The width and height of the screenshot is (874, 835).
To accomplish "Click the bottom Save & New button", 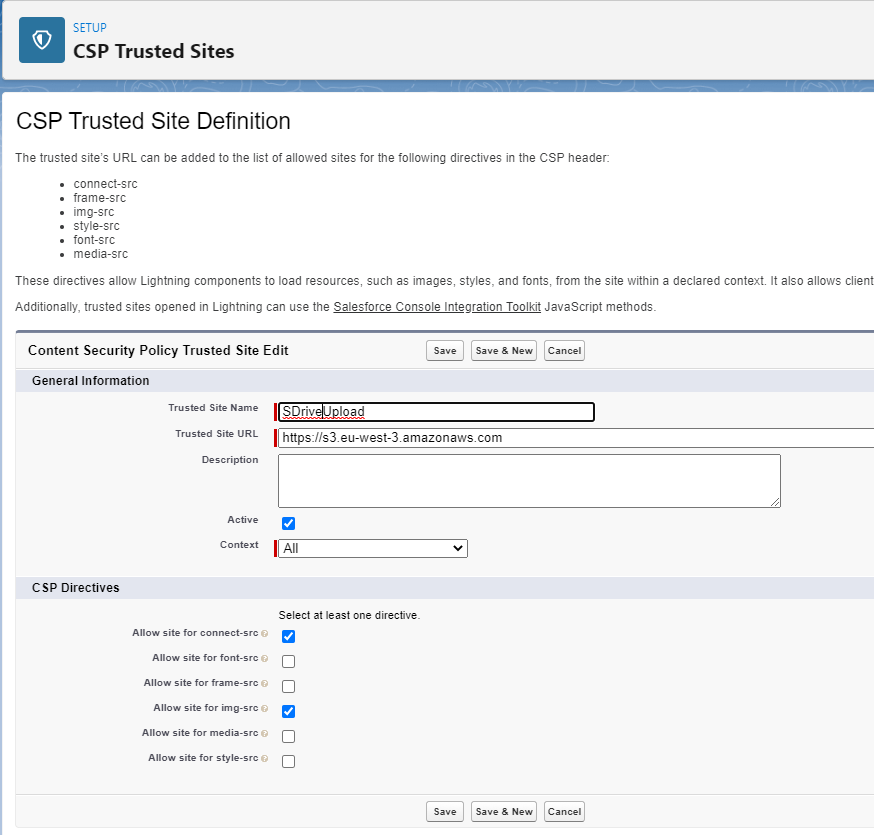I will pos(504,811).
